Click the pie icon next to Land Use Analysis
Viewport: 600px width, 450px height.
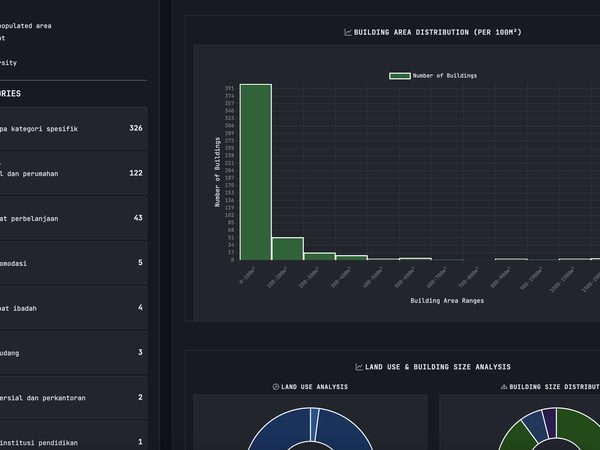click(276, 387)
